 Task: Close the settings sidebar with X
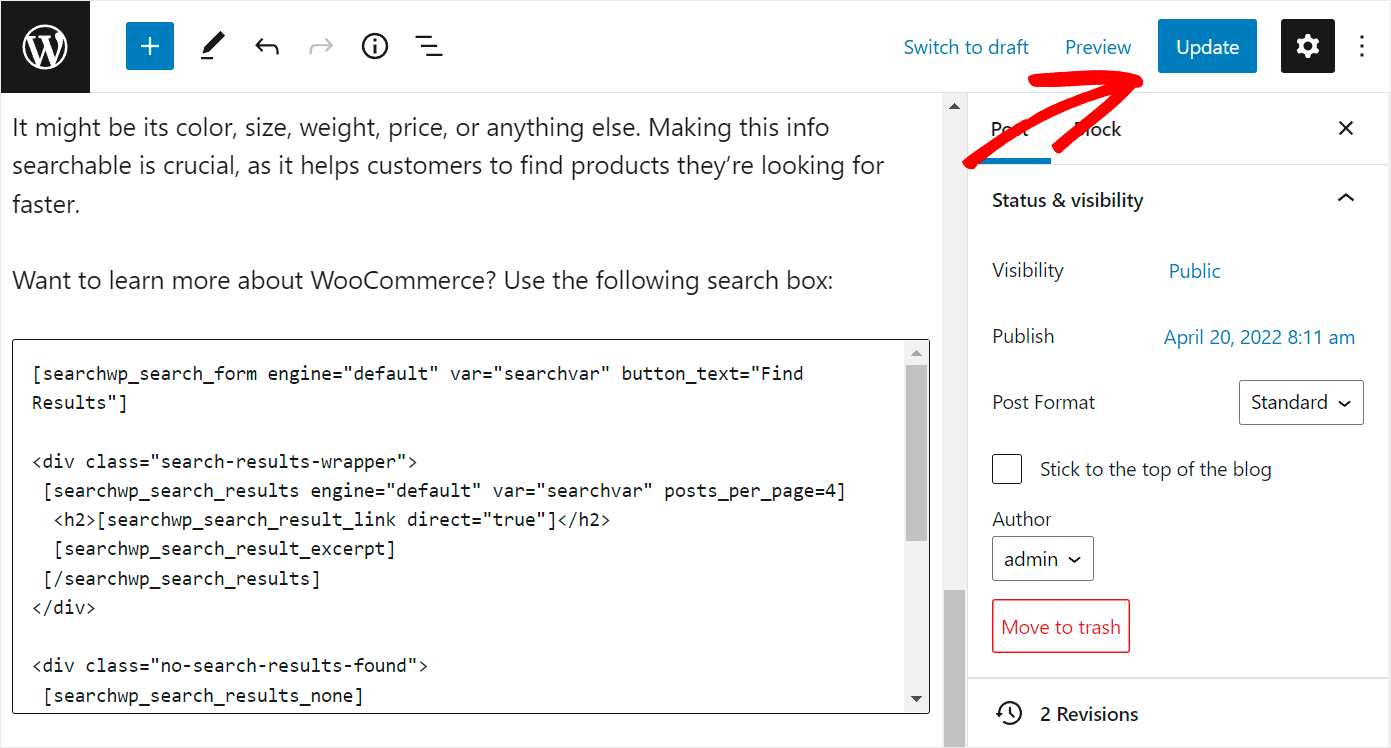coord(1346,128)
